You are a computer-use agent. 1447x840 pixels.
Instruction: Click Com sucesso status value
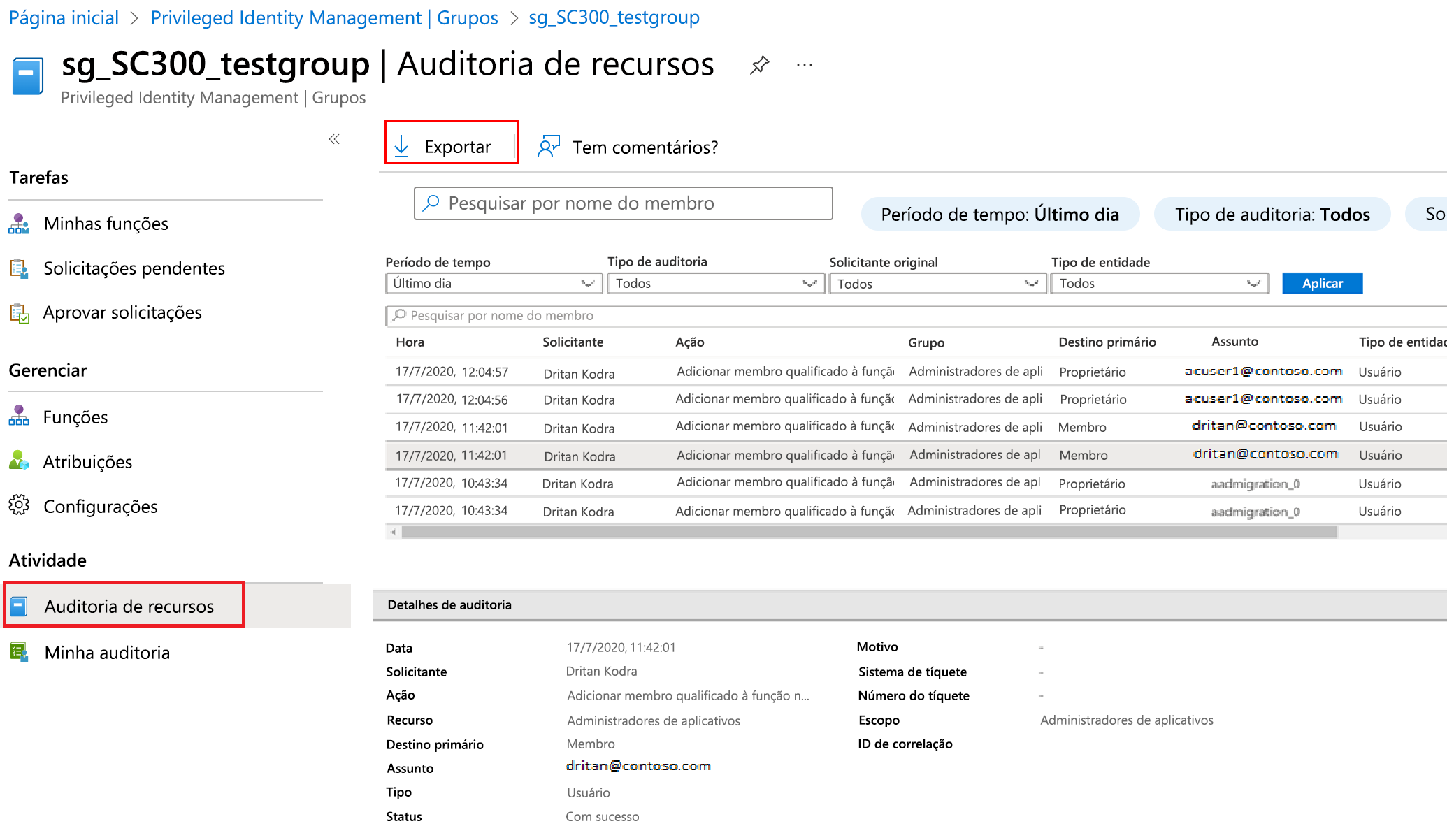tap(603, 816)
